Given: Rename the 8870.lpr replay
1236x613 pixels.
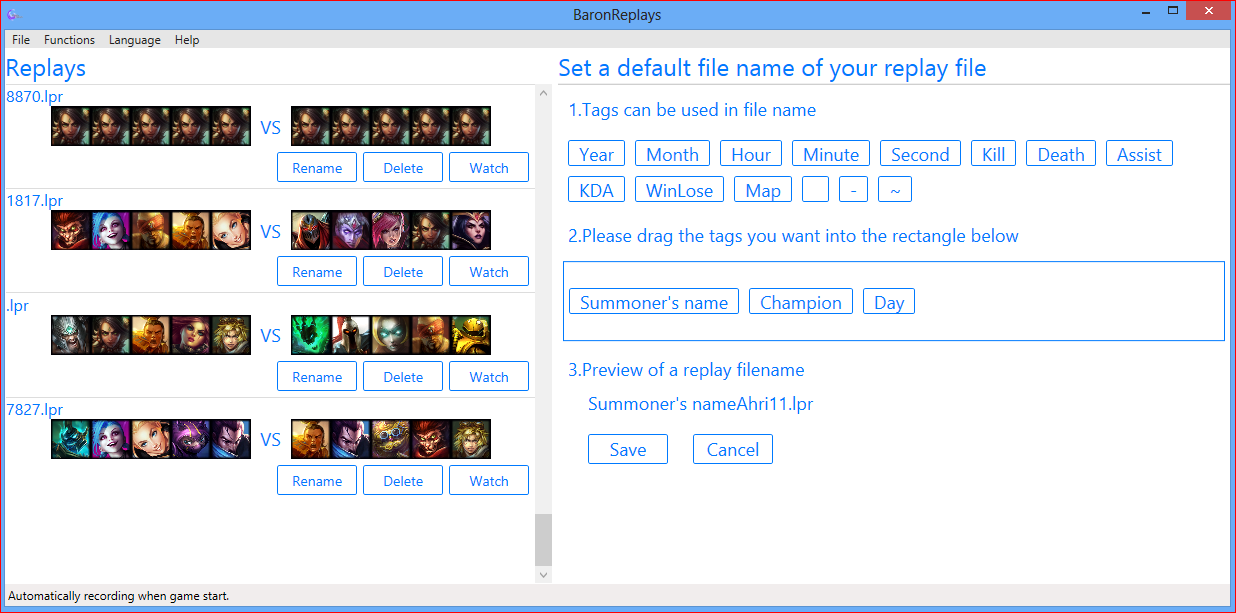Looking at the screenshot, I should pyautogui.click(x=317, y=168).
